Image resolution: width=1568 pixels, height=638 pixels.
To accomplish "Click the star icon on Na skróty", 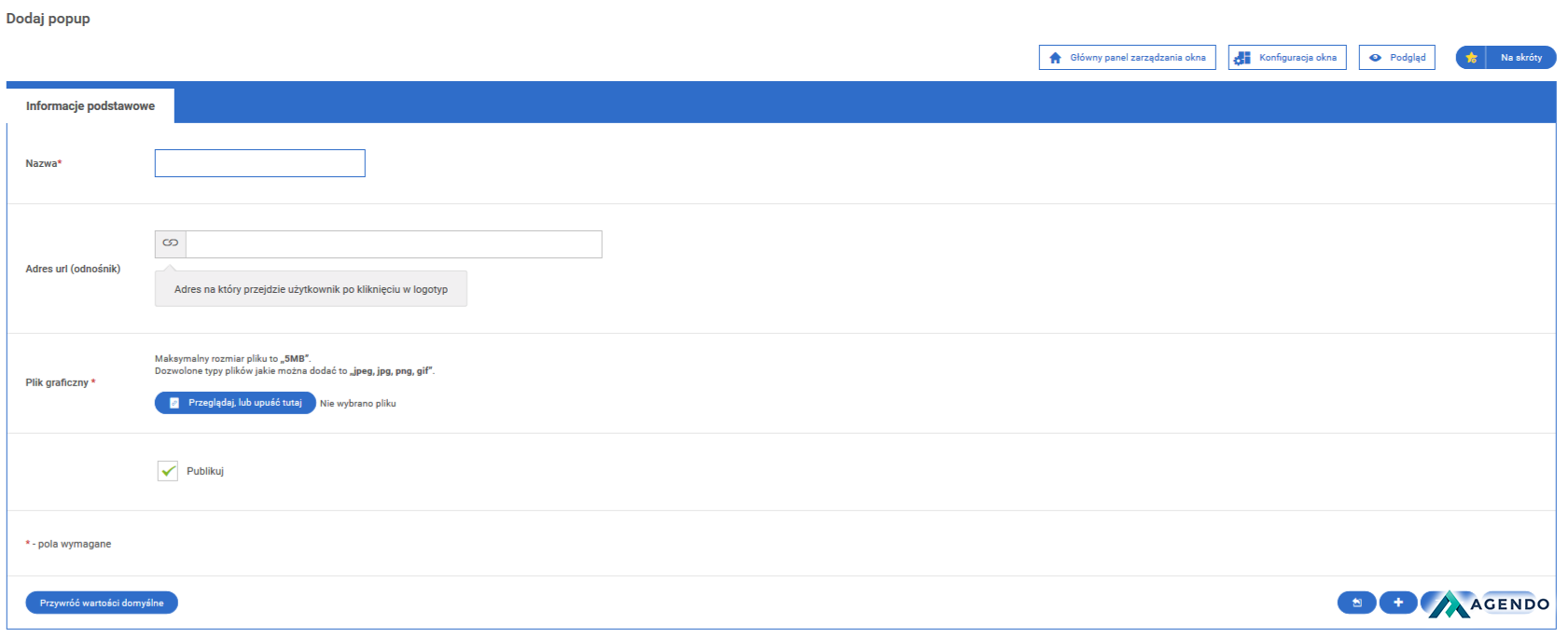I will (1471, 58).
